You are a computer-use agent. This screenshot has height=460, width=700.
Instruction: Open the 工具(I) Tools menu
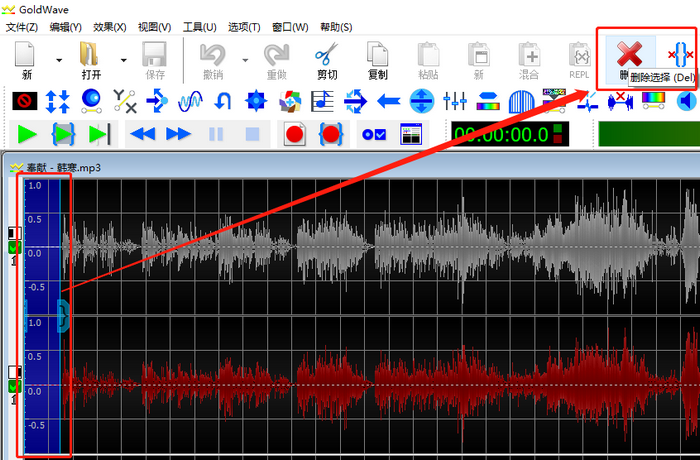(200, 27)
